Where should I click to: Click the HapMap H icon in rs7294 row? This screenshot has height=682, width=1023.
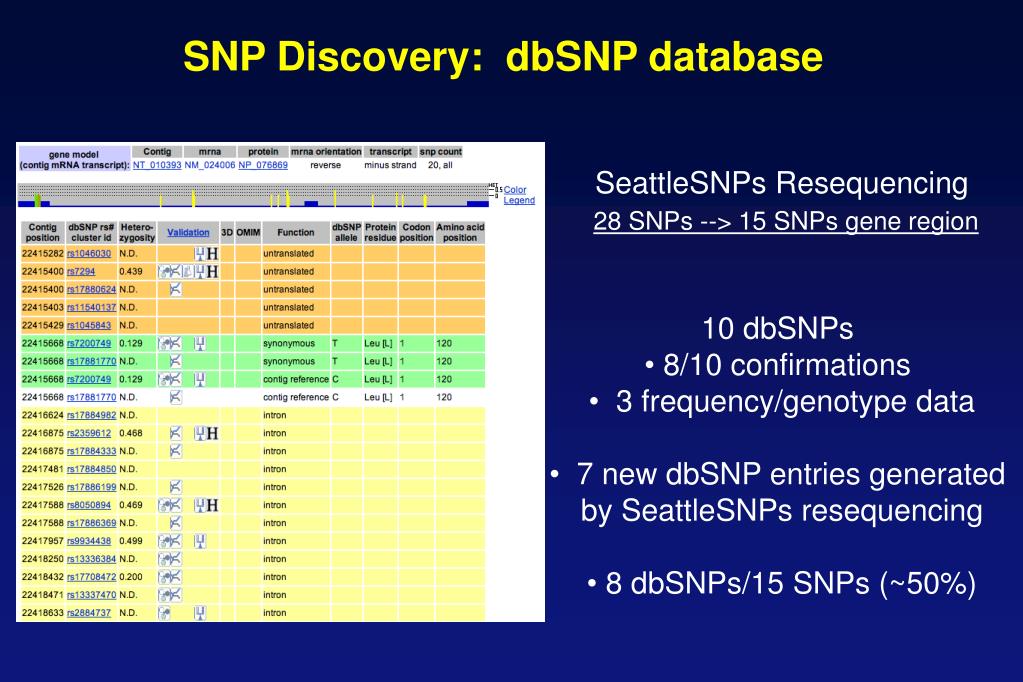tap(212, 271)
